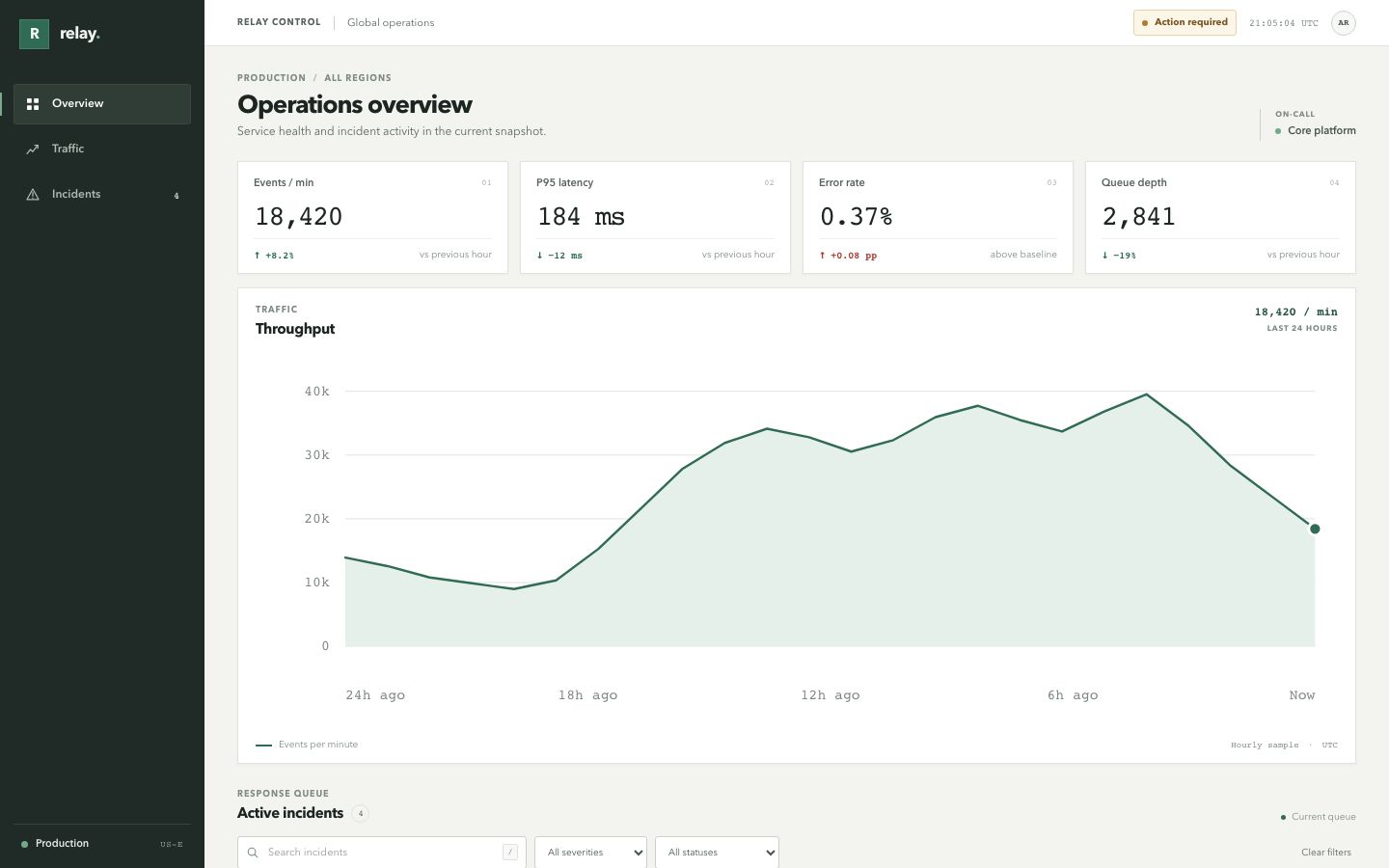This screenshot has width=1389, height=868.
Task: Click the US-E region label in sidebar
Action: tap(172, 845)
